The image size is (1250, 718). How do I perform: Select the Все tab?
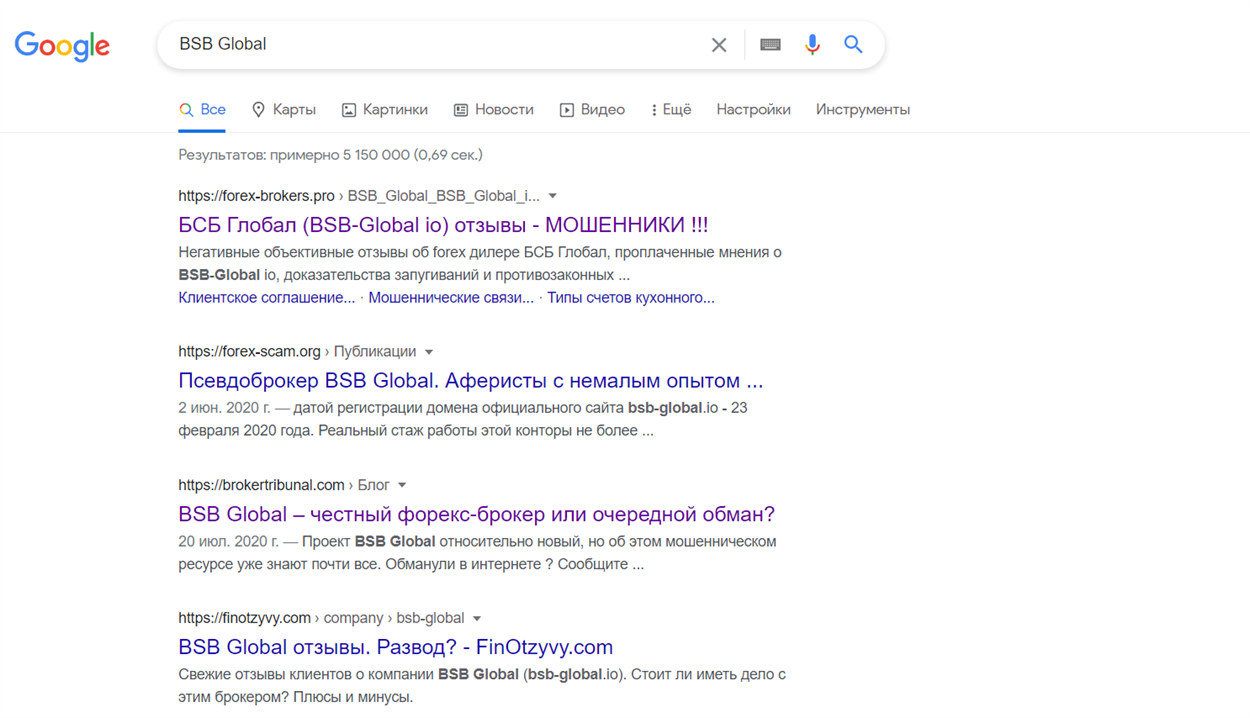[202, 110]
